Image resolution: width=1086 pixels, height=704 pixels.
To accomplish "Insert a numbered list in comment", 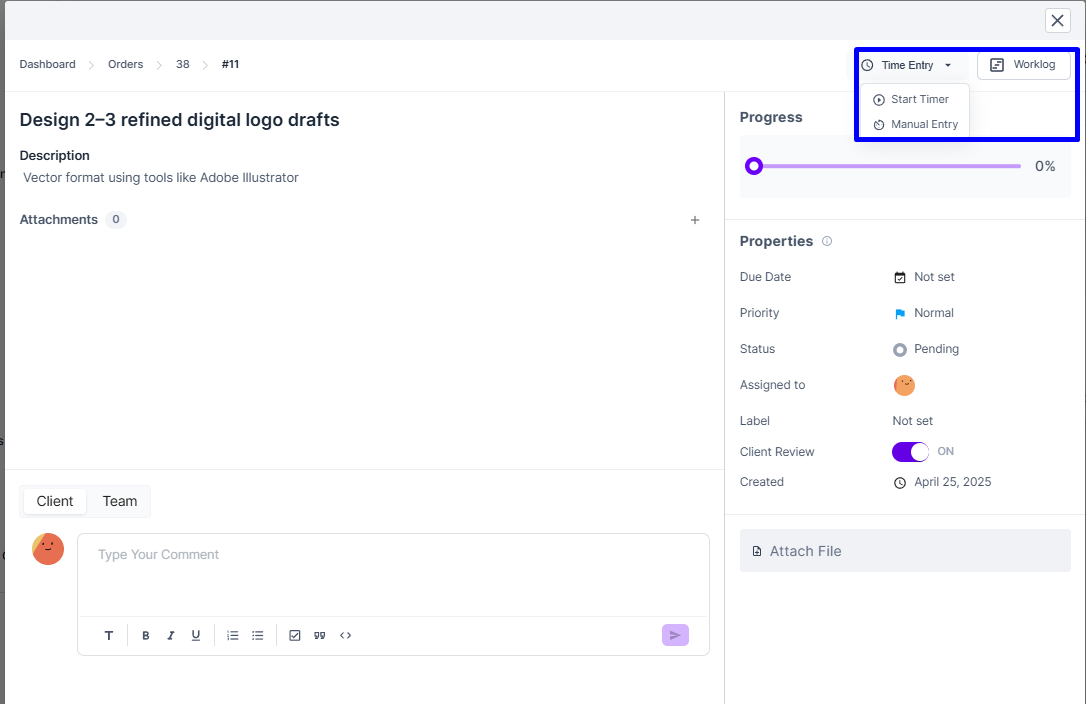I will 233,636.
